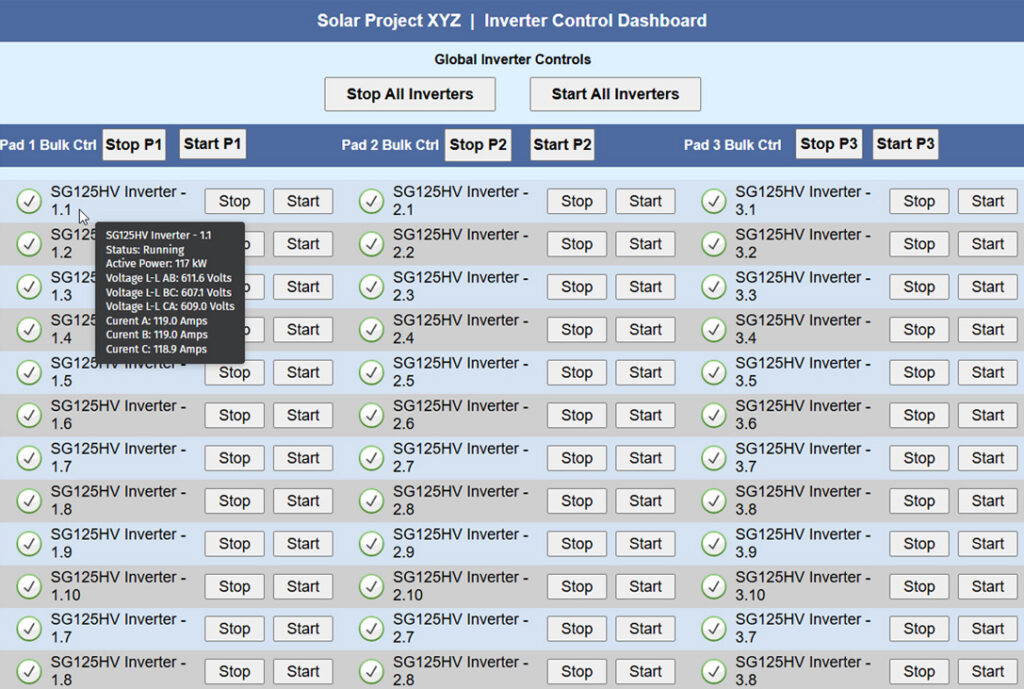Viewport: 1024px width, 689px height.
Task: Click the status checkmark icon for Inverter 1.3
Action: click(x=29, y=287)
